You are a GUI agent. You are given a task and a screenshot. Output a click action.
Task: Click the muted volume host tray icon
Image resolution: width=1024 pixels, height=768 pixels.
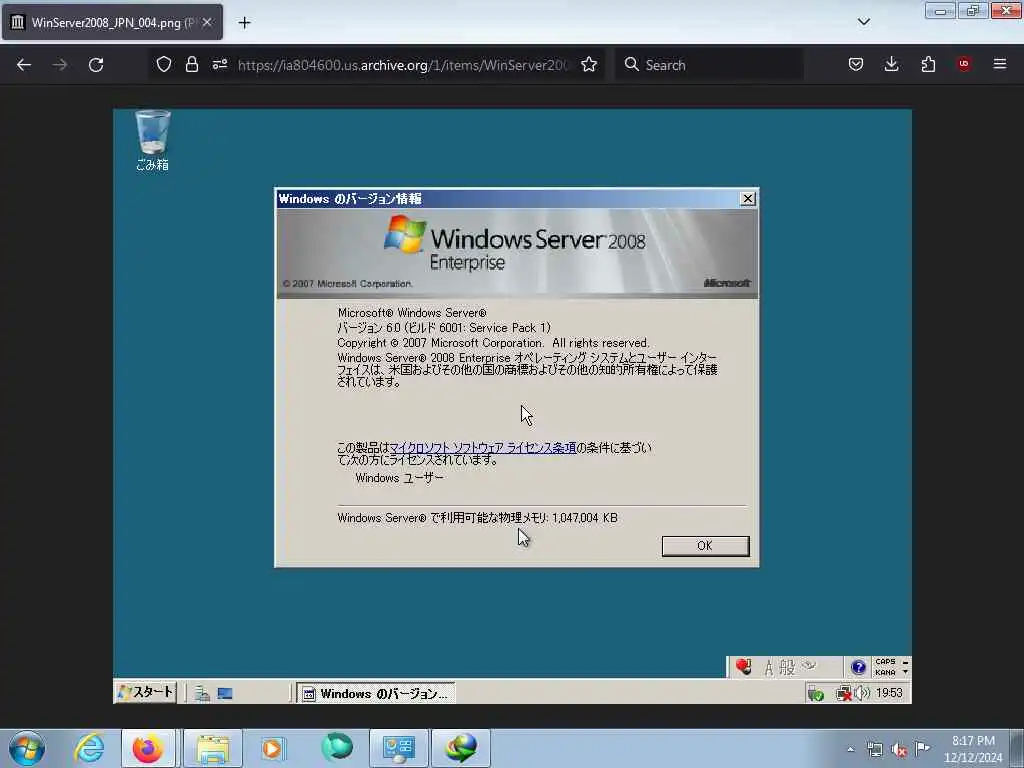pyautogui.click(x=899, y=750)
